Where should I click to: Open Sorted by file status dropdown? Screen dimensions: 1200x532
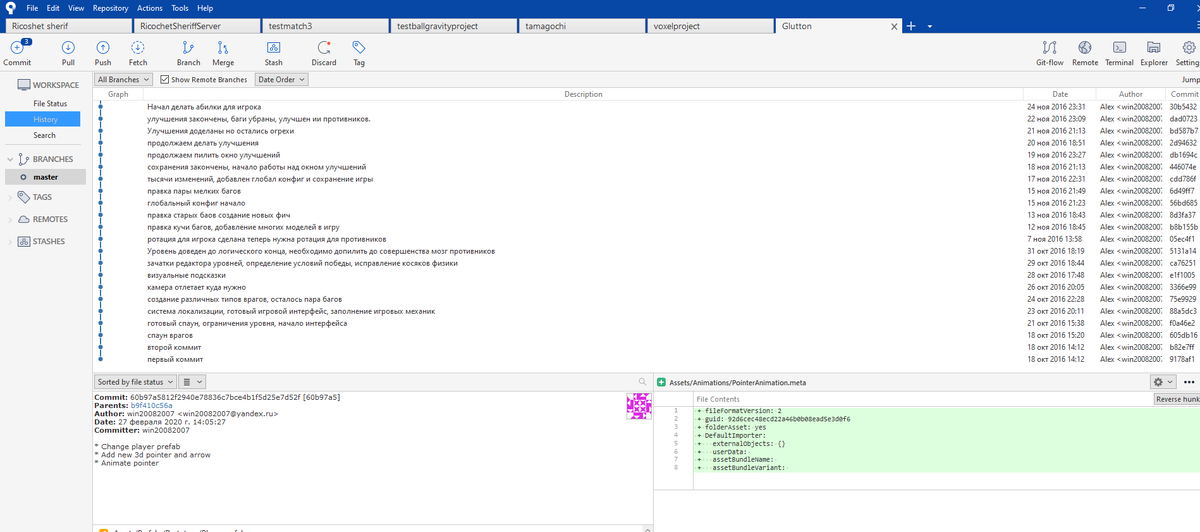pyautogui.click(x=136, y=382)
